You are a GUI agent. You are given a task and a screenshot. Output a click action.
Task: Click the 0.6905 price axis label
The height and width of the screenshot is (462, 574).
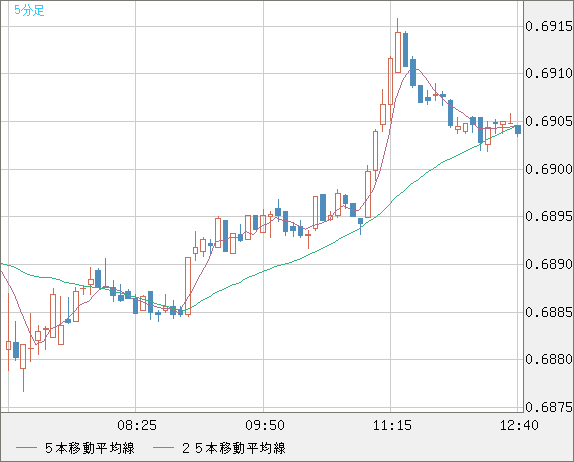click(549, 121)
